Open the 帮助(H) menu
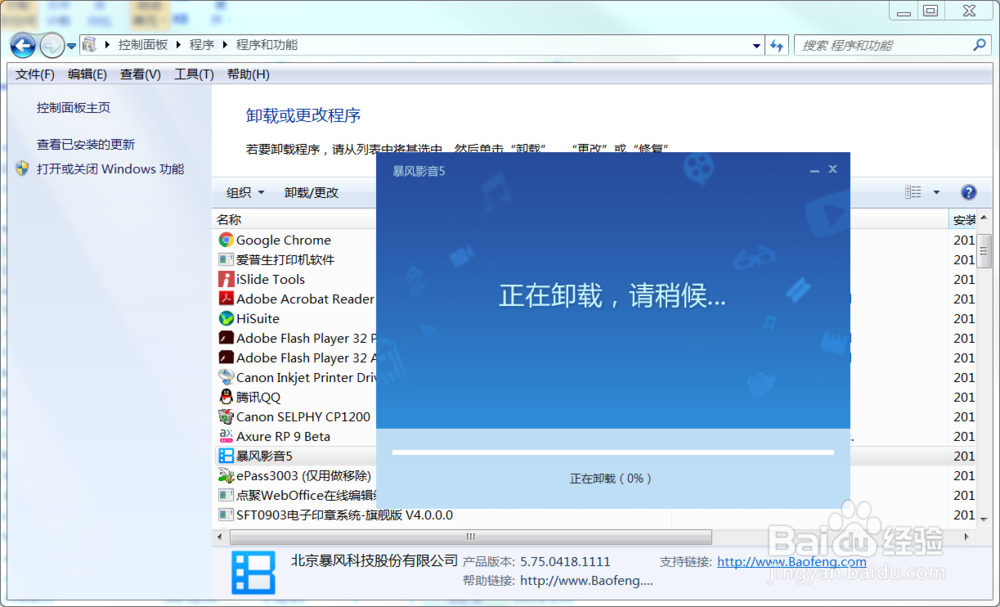 (248, 74)
